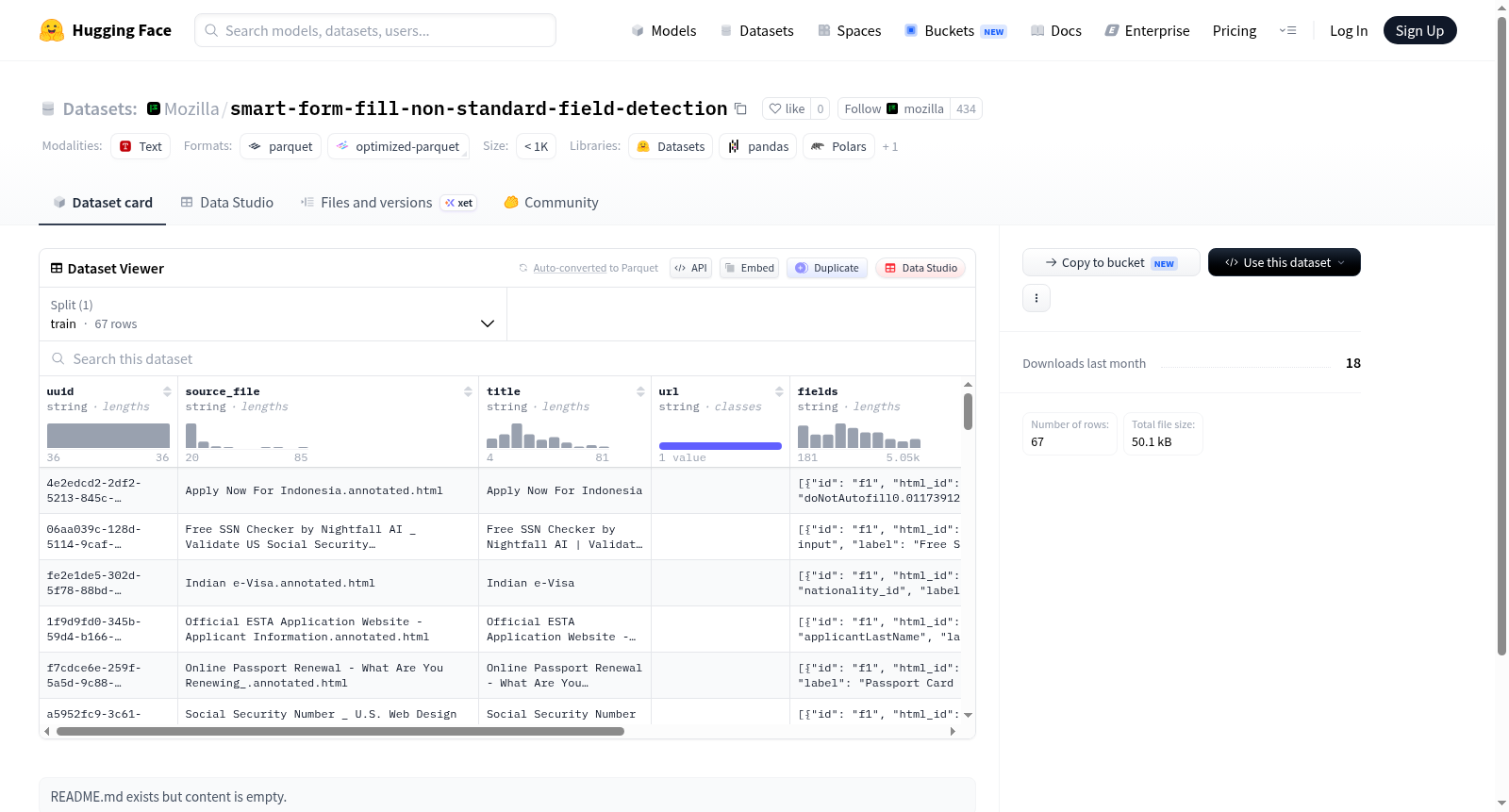1509x812 pixels.
Task: Copy dataset name with the copy icon
Action: [740, 108]
